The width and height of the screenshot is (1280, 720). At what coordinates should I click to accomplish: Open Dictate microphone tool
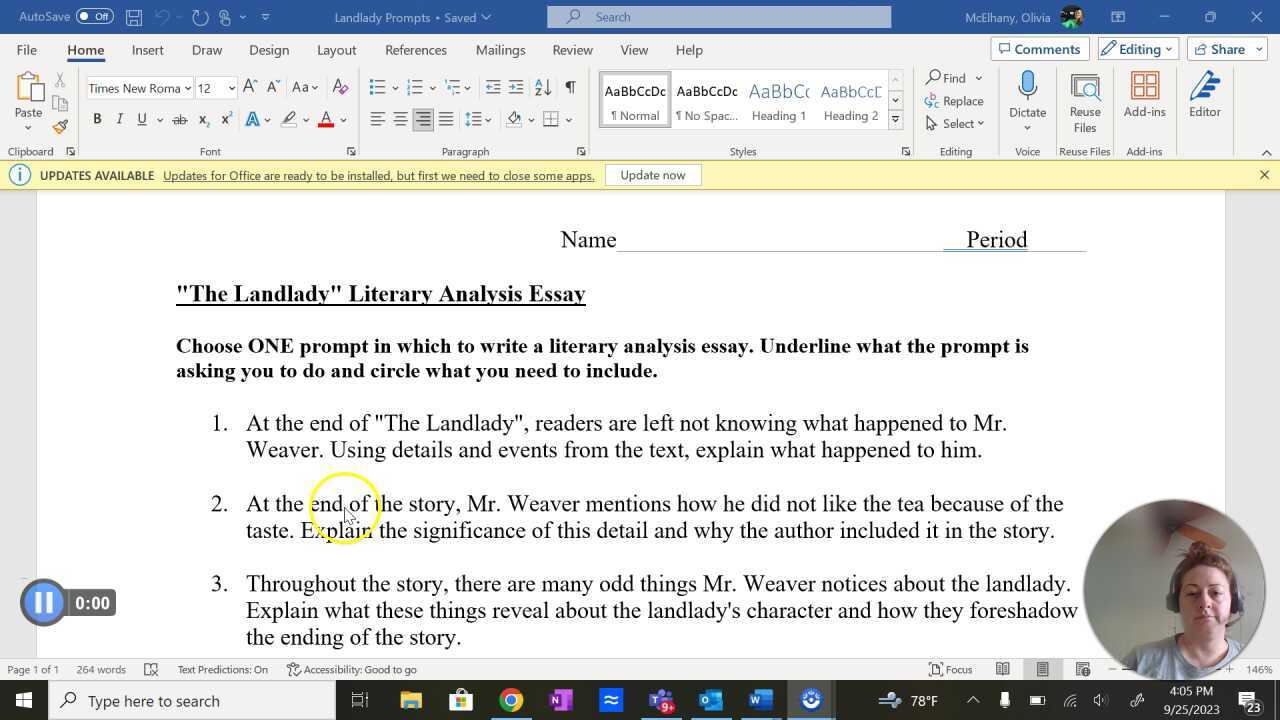(1027, 88)
